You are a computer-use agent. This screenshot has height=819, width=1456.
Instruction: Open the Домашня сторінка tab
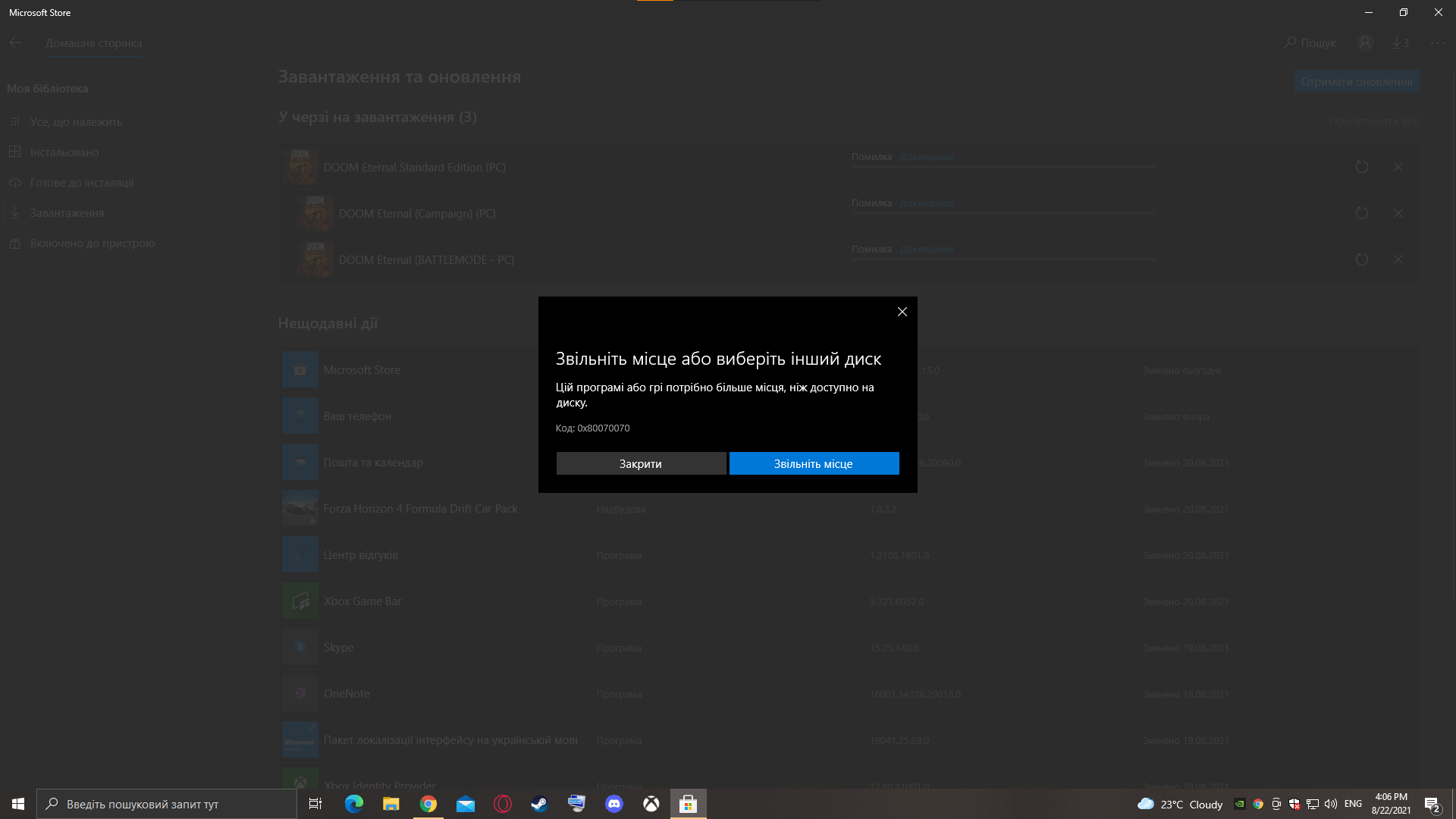(x=93, y=43)
